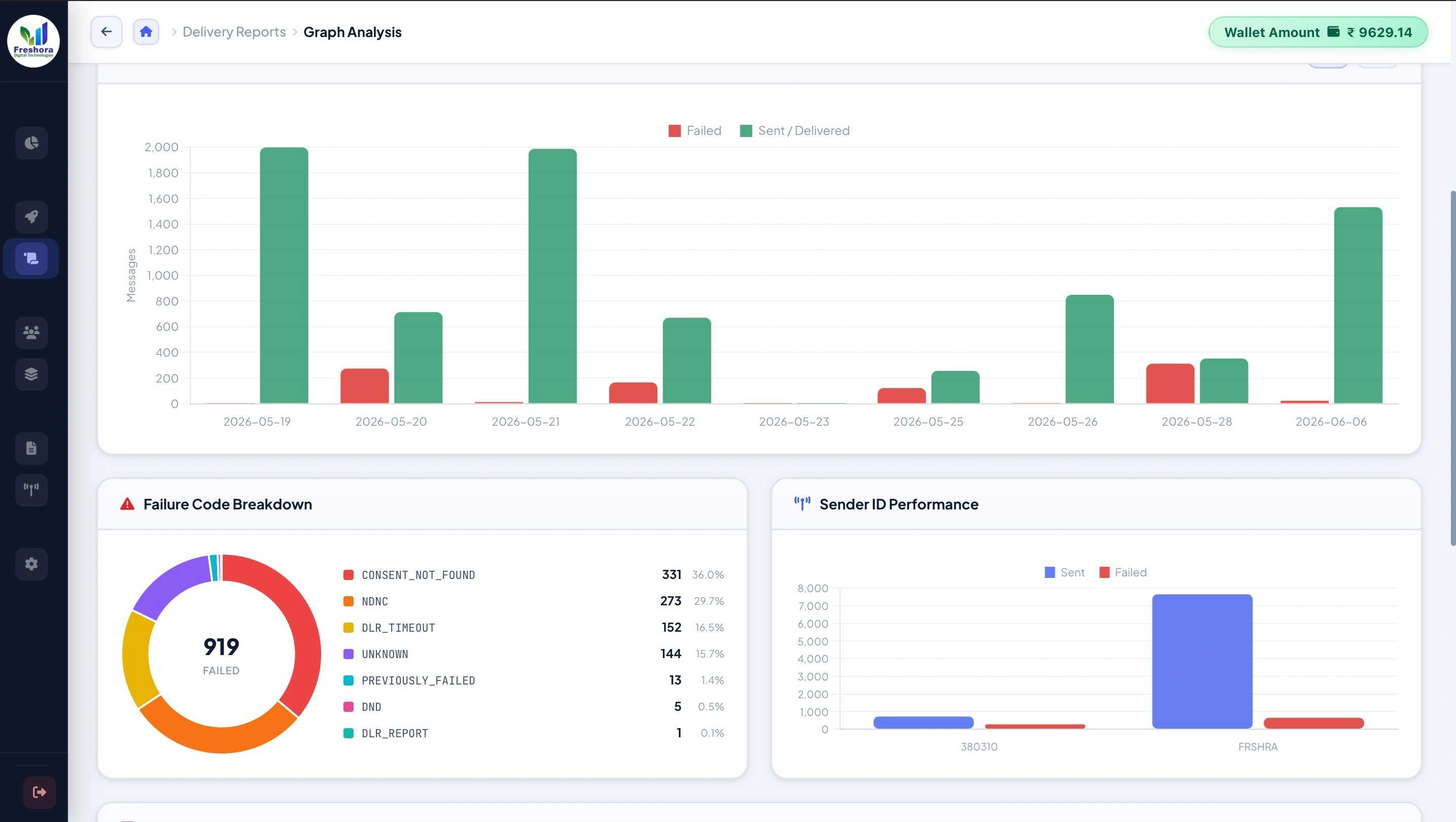
Task: Click the 331 count for CONSENT_NOT_FOUND
Action: pos(672,574)
